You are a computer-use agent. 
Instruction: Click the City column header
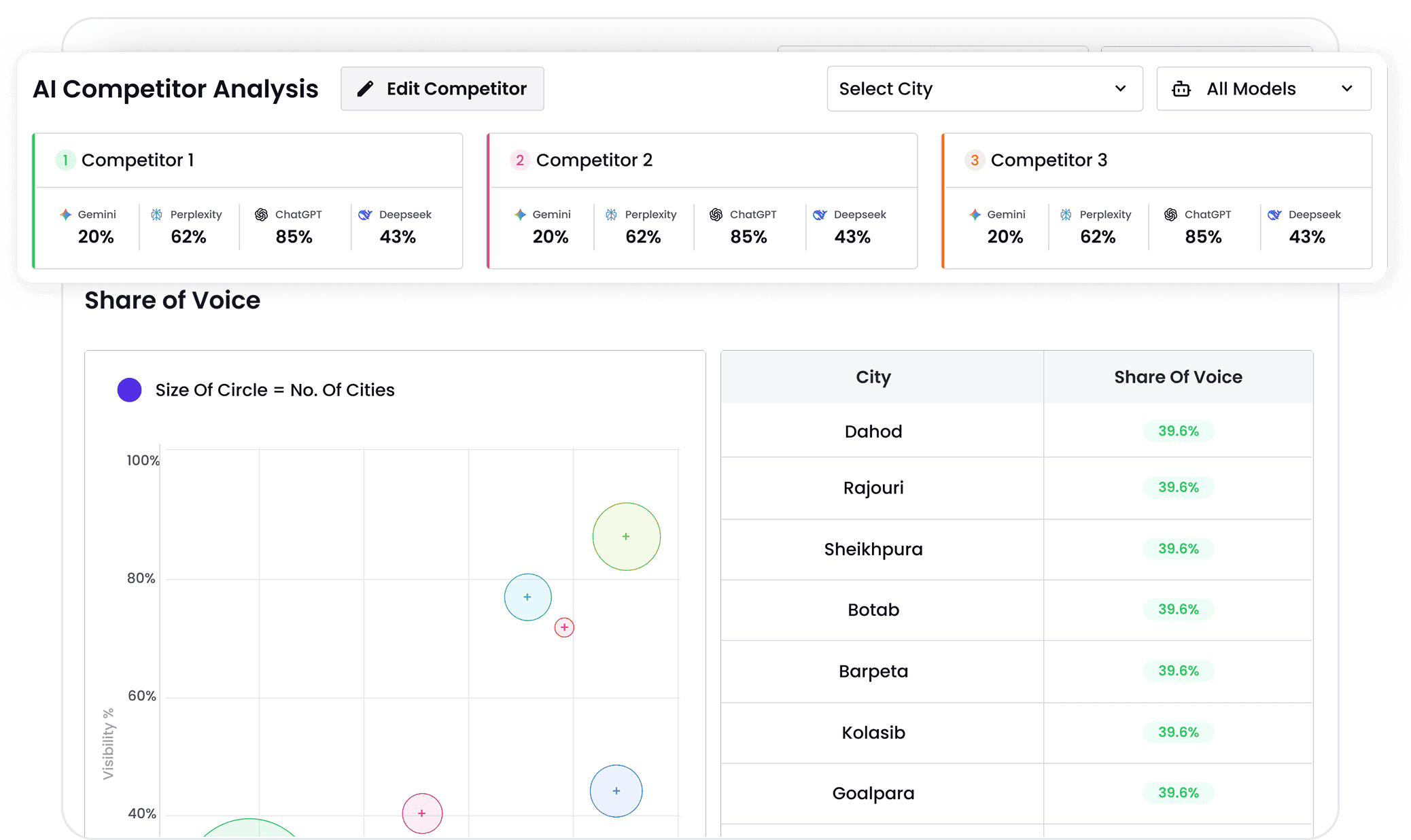tap(873, 377)
